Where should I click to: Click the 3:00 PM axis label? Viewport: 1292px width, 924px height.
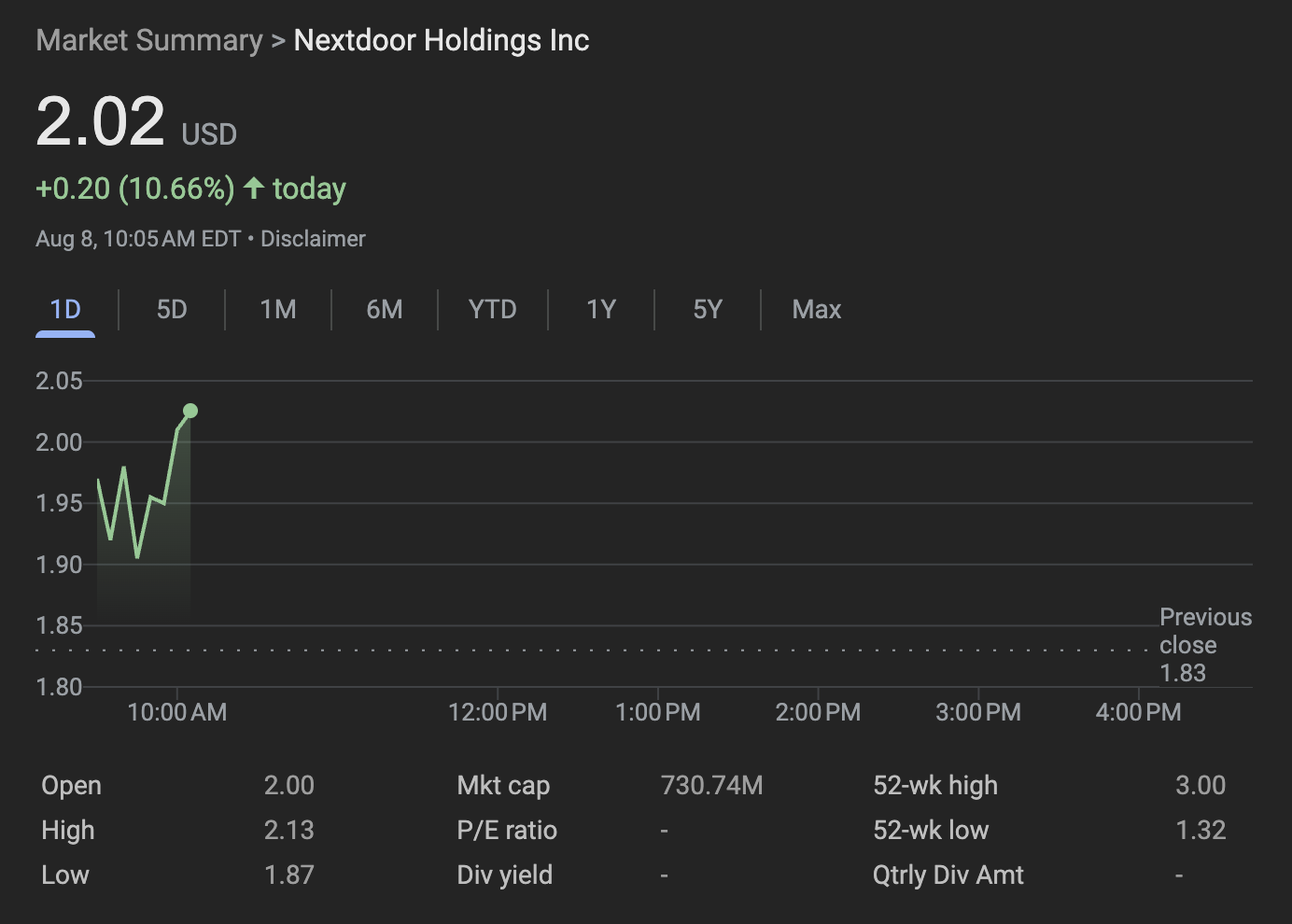[x=978, y=713]
